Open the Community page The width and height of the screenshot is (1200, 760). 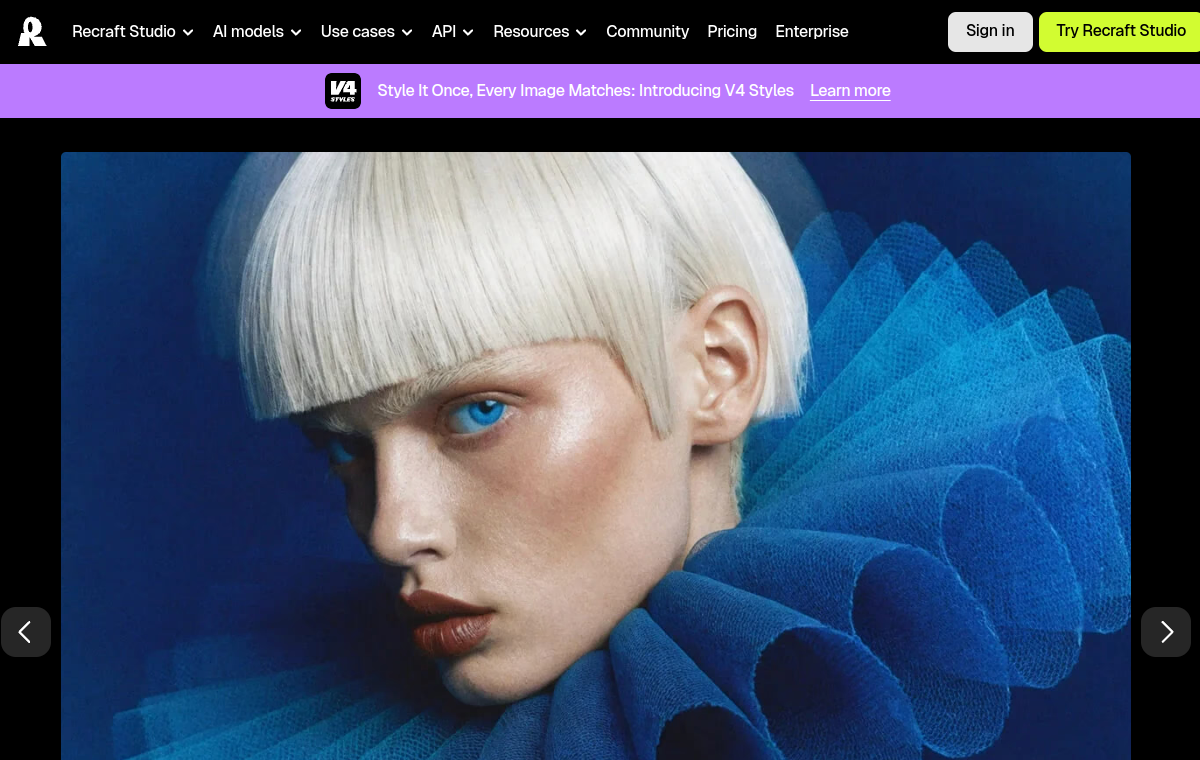coord(648,32)
